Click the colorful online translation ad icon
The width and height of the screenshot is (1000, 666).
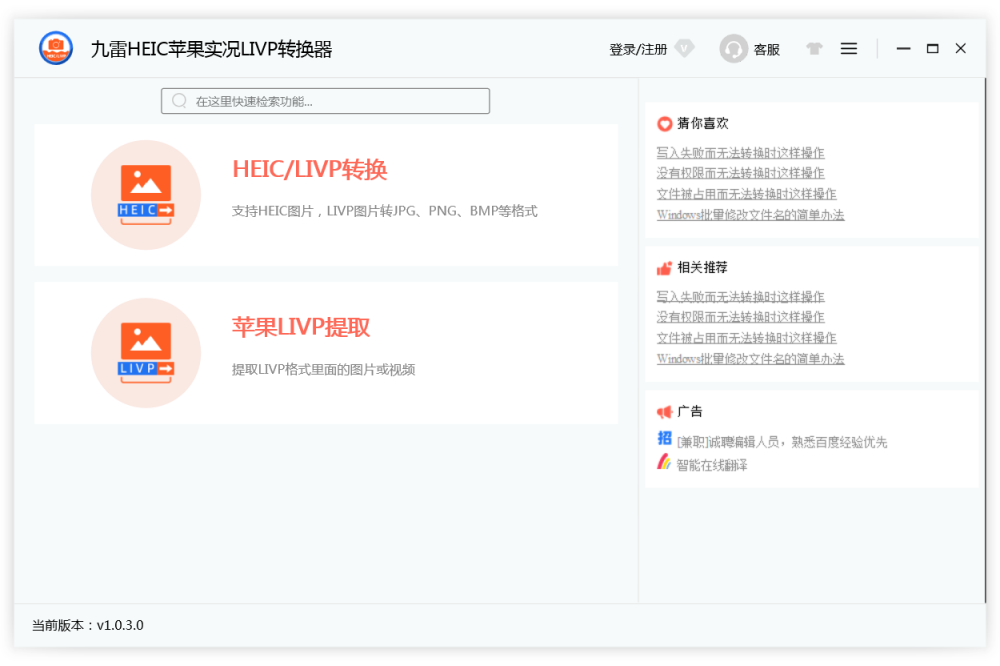point(664,462)
